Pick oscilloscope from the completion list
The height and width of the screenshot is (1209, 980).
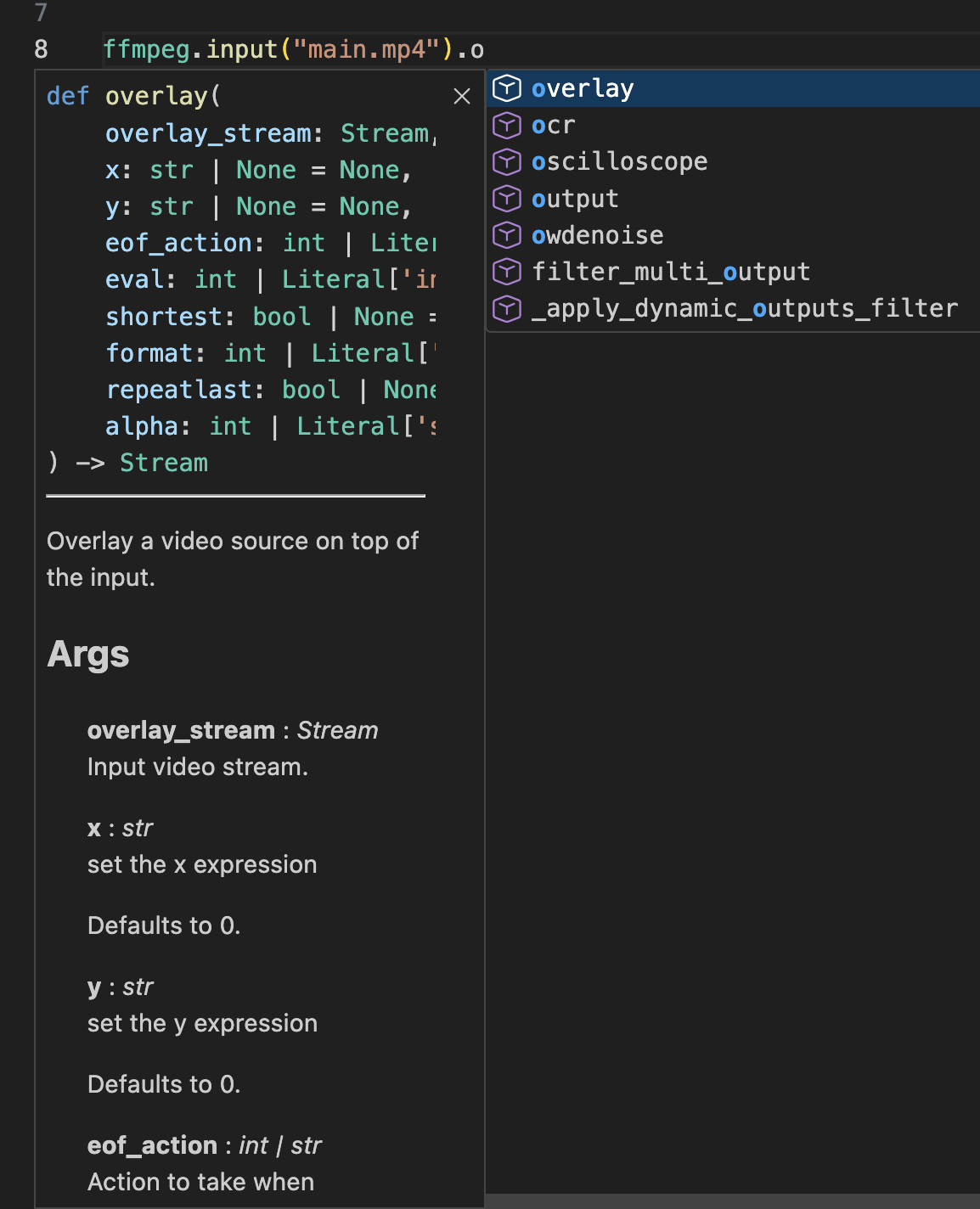point(734,161)
